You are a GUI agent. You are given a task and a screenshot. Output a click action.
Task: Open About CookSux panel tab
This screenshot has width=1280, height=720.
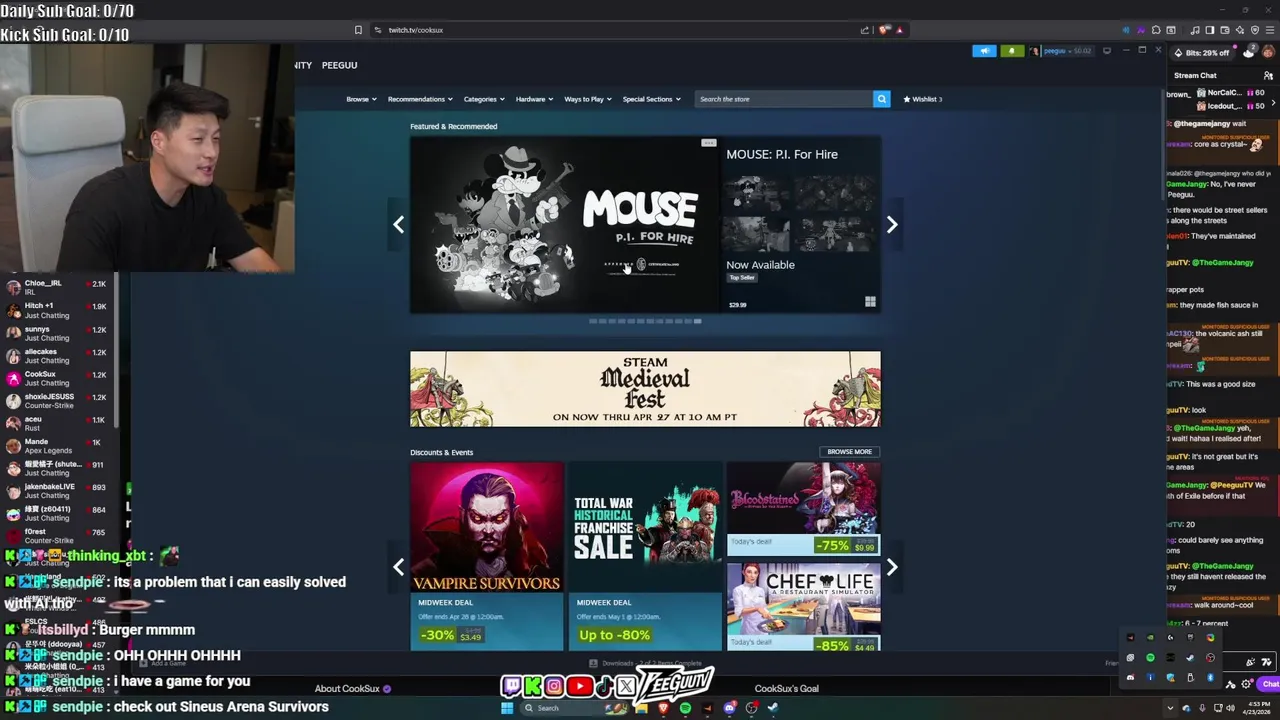(x=353, y=688)
